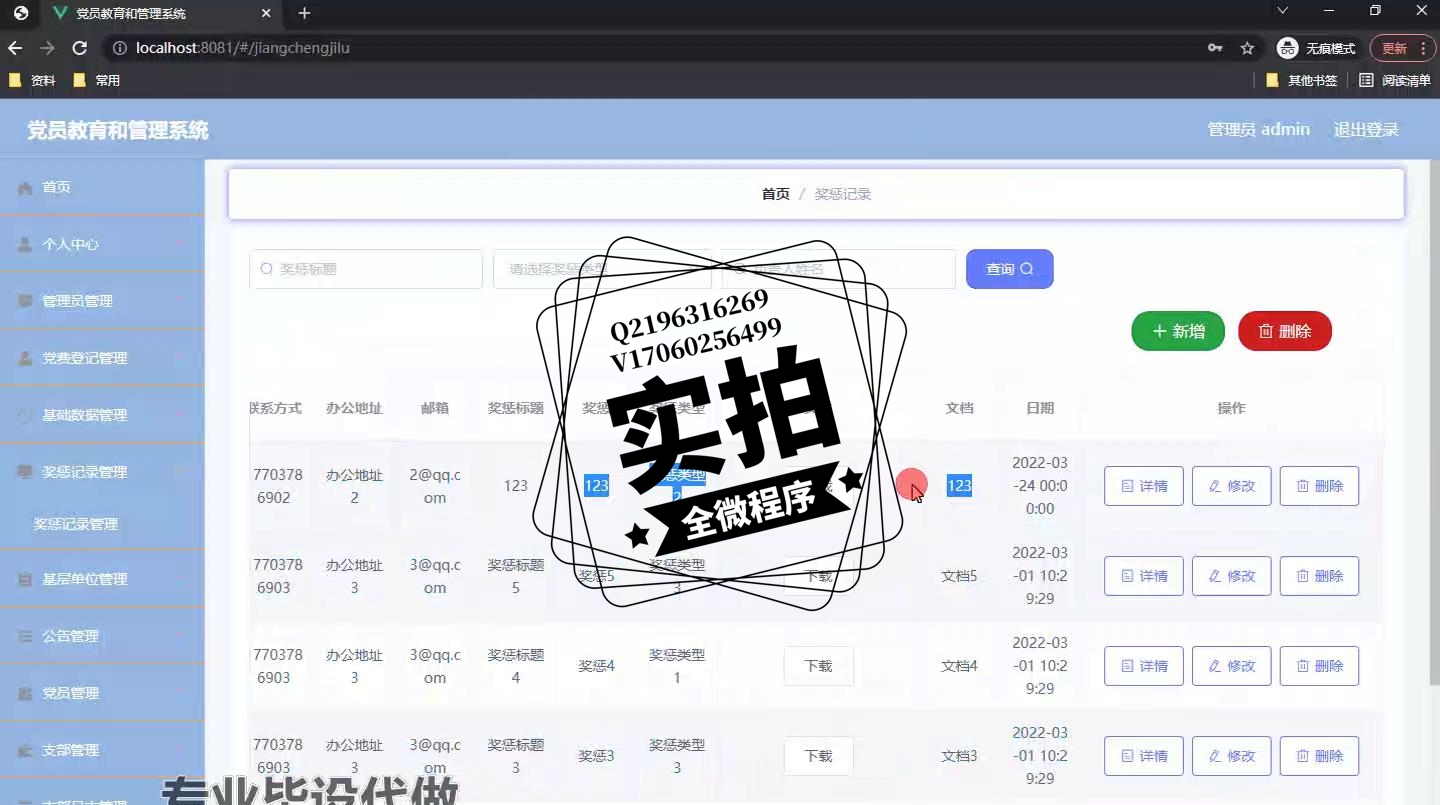Click 文档 column header
The height and width of the screenshot is (805, 1440).
(x=959, y=408)
